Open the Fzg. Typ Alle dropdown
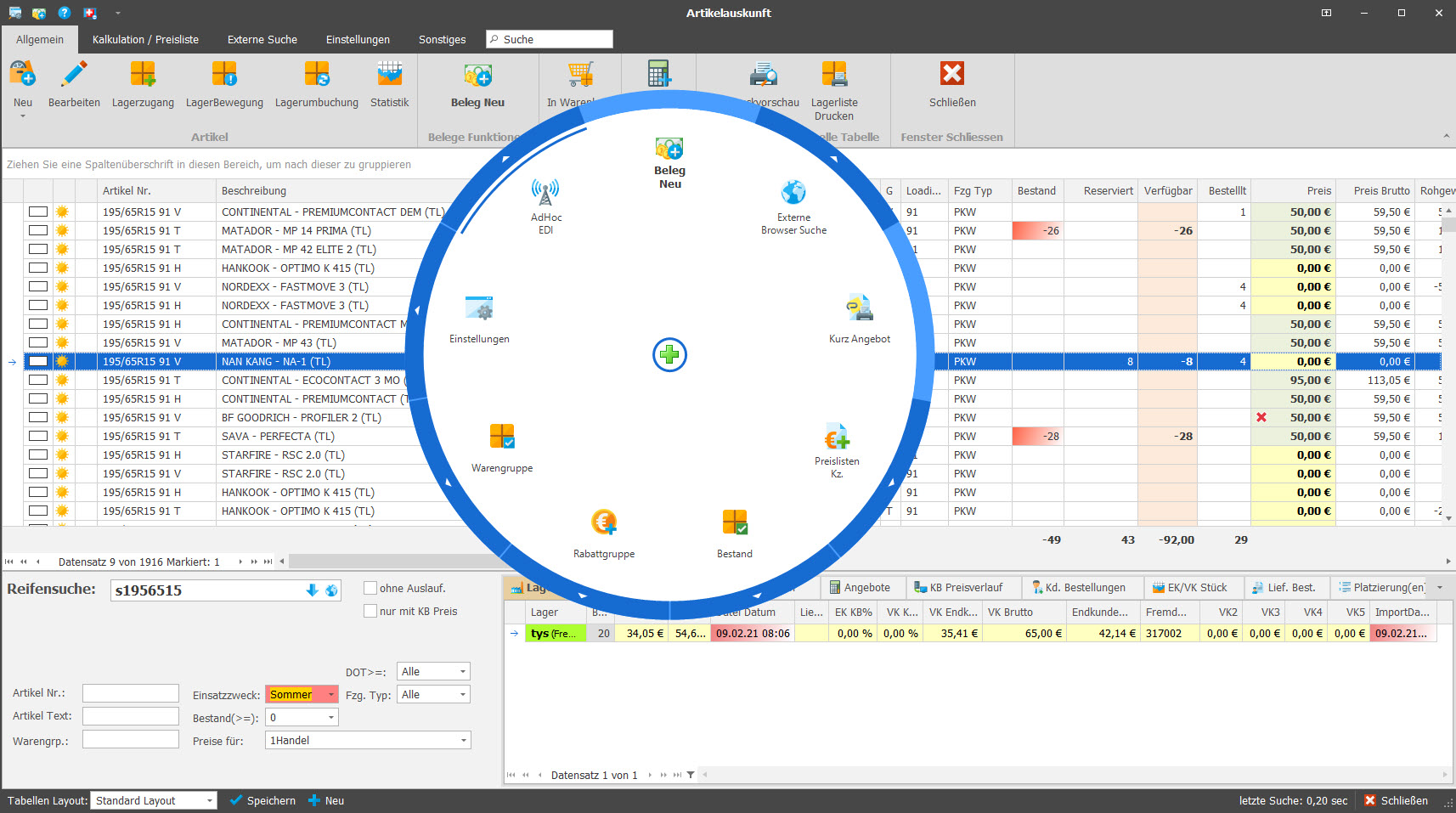This screenshot has height=813, width=1456. pos(463,694)
